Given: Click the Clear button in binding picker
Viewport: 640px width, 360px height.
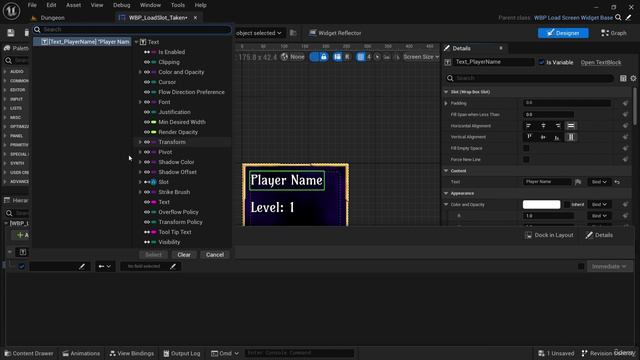Looking at the screenshot, I should click(184, 255).
